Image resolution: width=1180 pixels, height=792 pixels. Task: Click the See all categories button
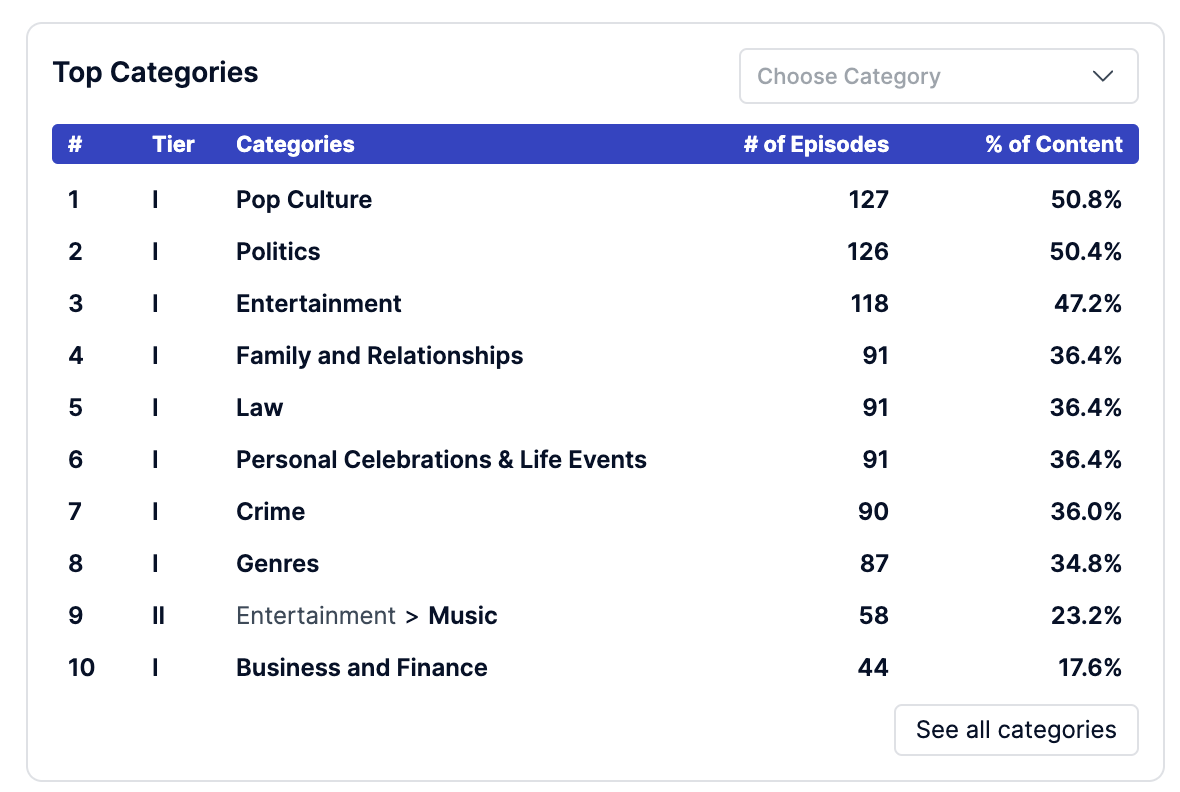point(1016,730)
